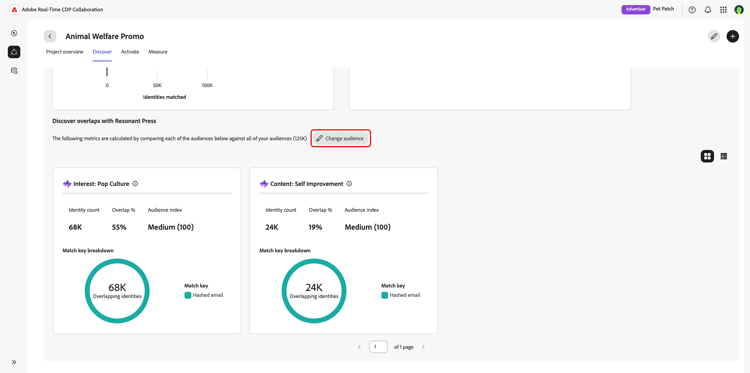Click the audience icon beside Content: Self Improvement
Image resolution: width=750 pixels, height=373 pixels.
click(x=264, y=184)
